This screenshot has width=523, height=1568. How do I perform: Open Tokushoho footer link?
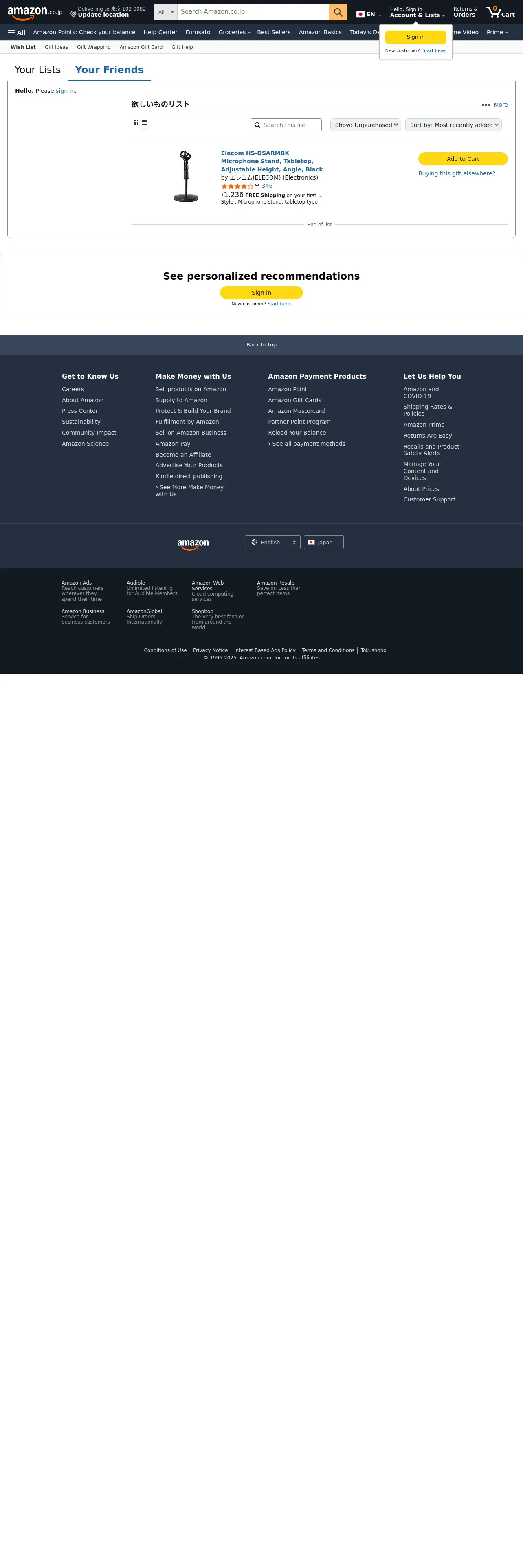click(373, 651)
